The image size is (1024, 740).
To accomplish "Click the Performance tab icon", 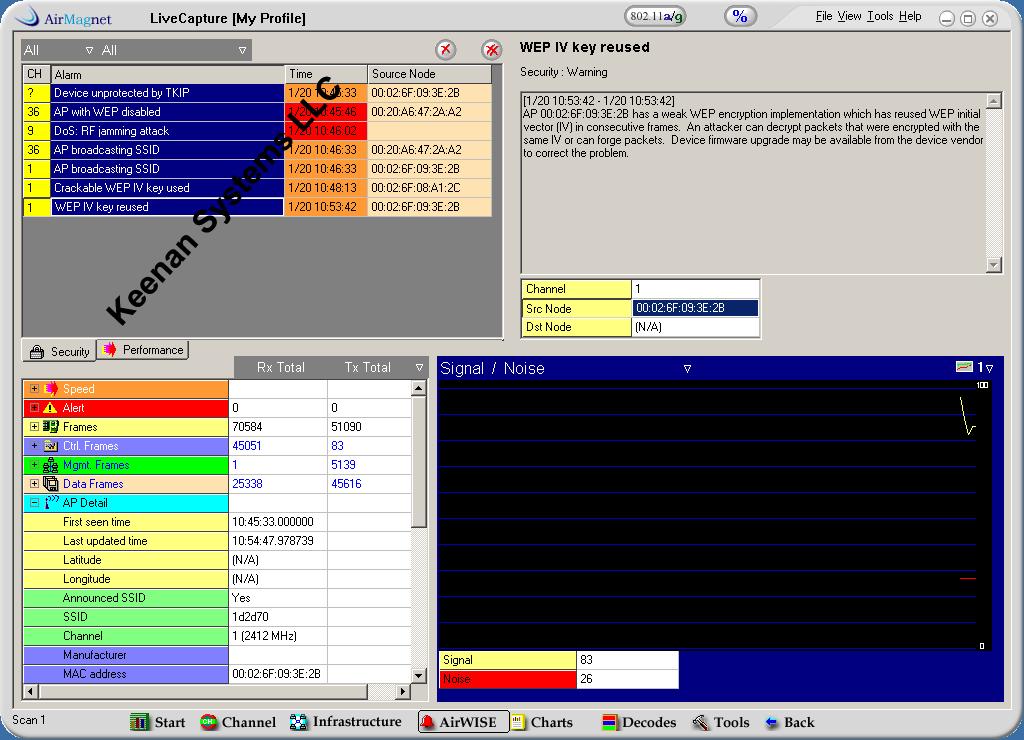I will point(110,349).
